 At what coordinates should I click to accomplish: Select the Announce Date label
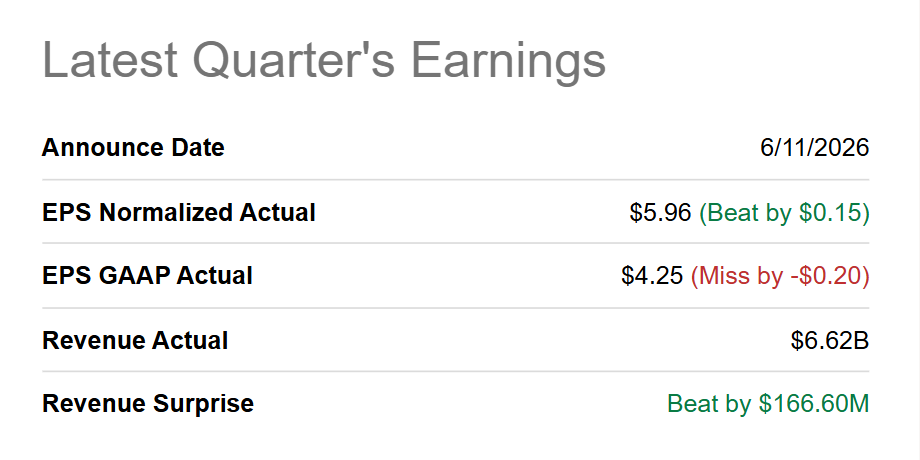coord(133,147)
